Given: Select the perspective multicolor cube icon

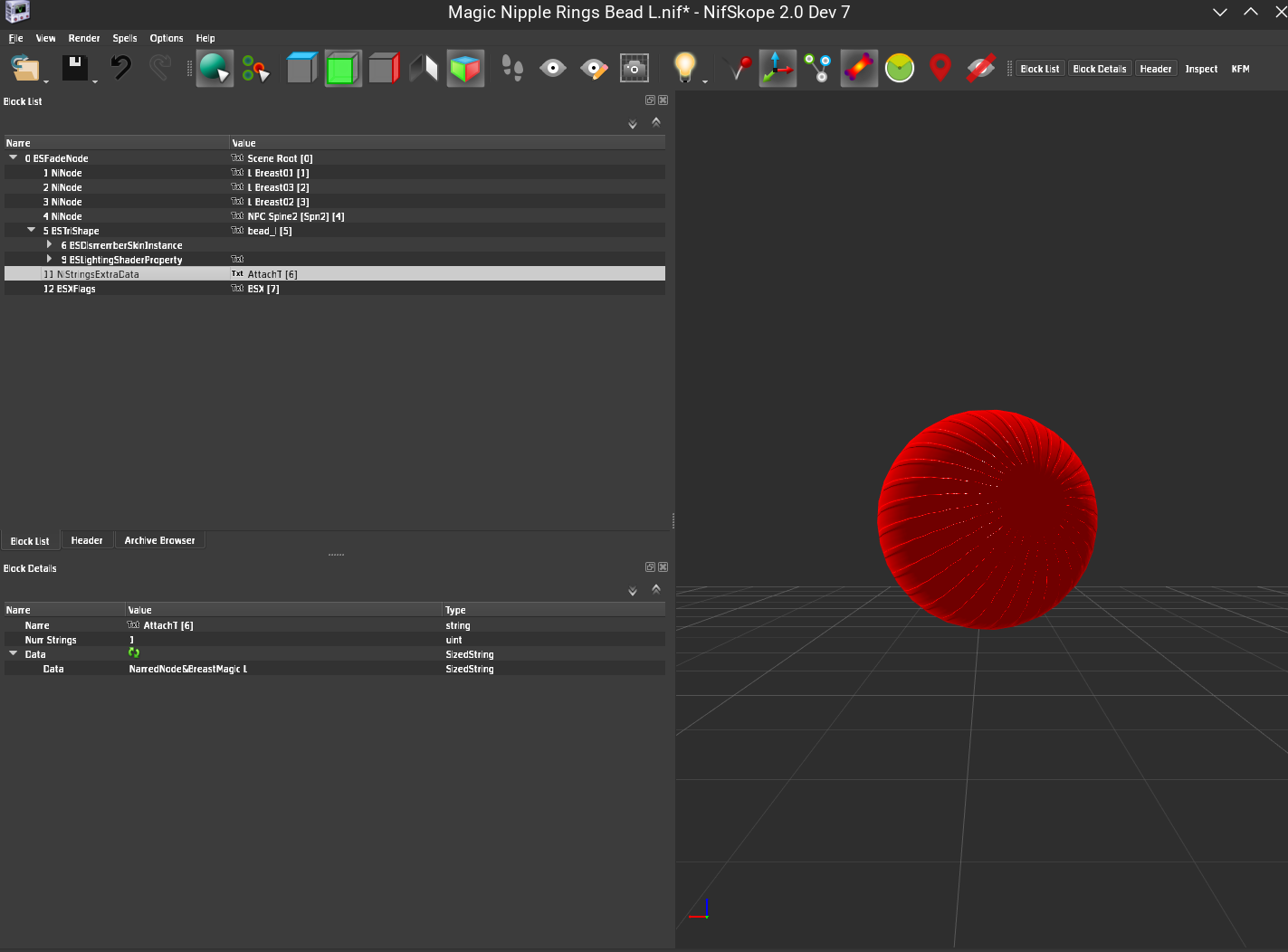Looking at the screenshot, I should point(465,69).
